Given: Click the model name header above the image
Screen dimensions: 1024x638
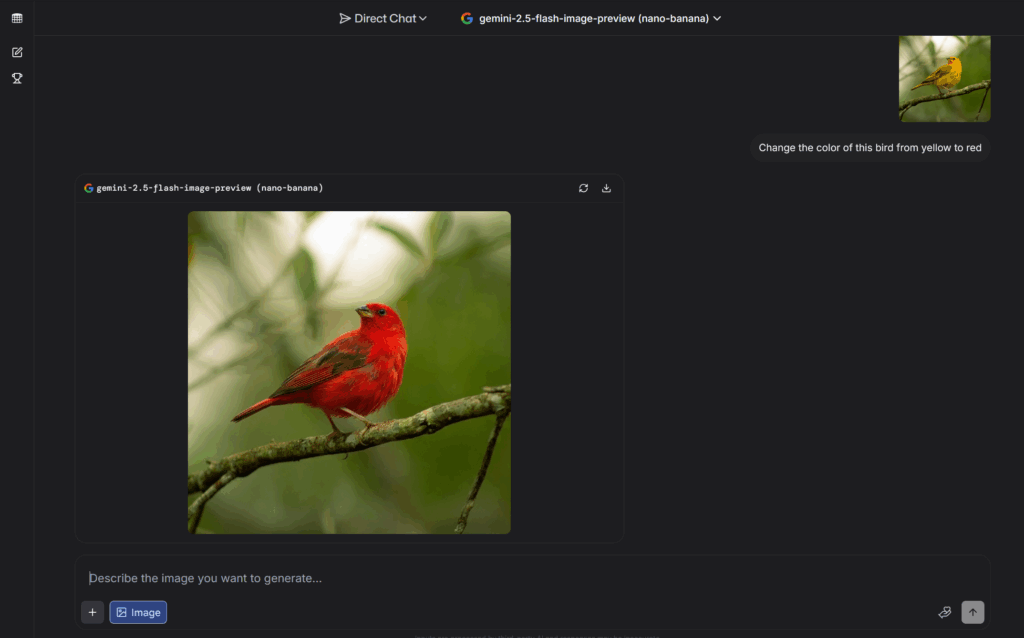Looking at the screenshot, I should point(207,187).
